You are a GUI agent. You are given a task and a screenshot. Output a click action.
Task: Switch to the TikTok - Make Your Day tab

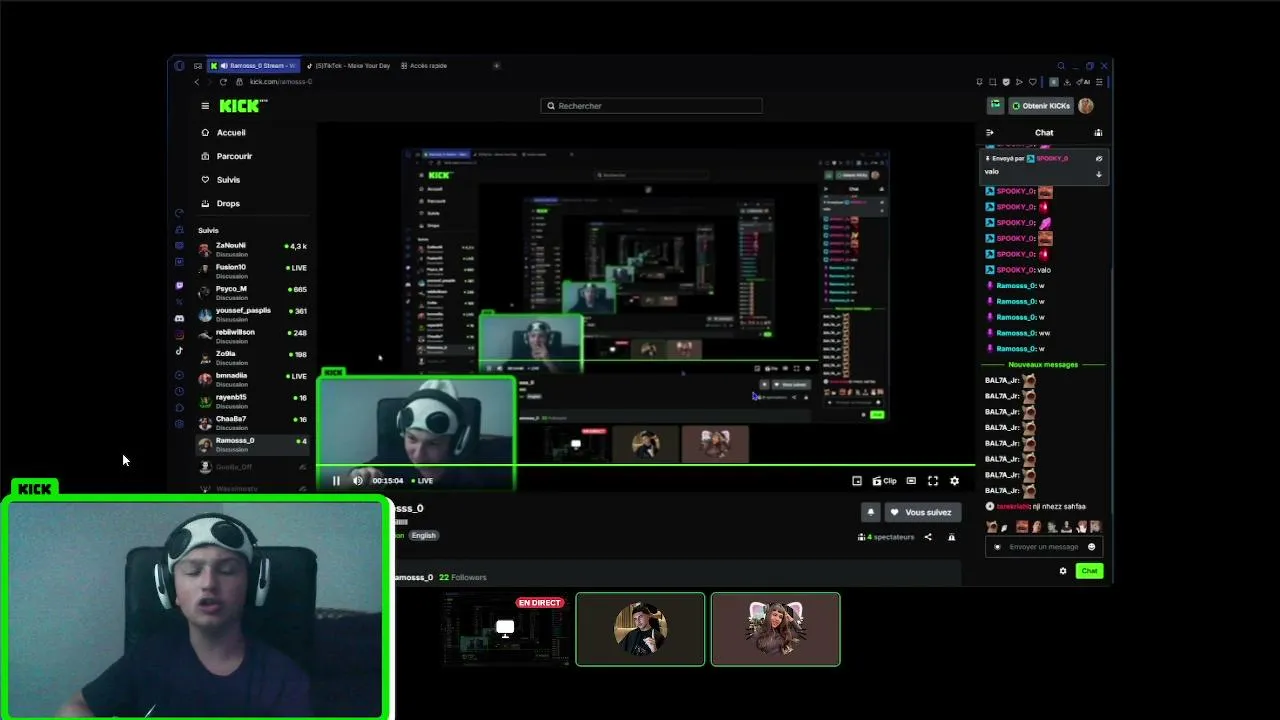click(x=348, y=66)
